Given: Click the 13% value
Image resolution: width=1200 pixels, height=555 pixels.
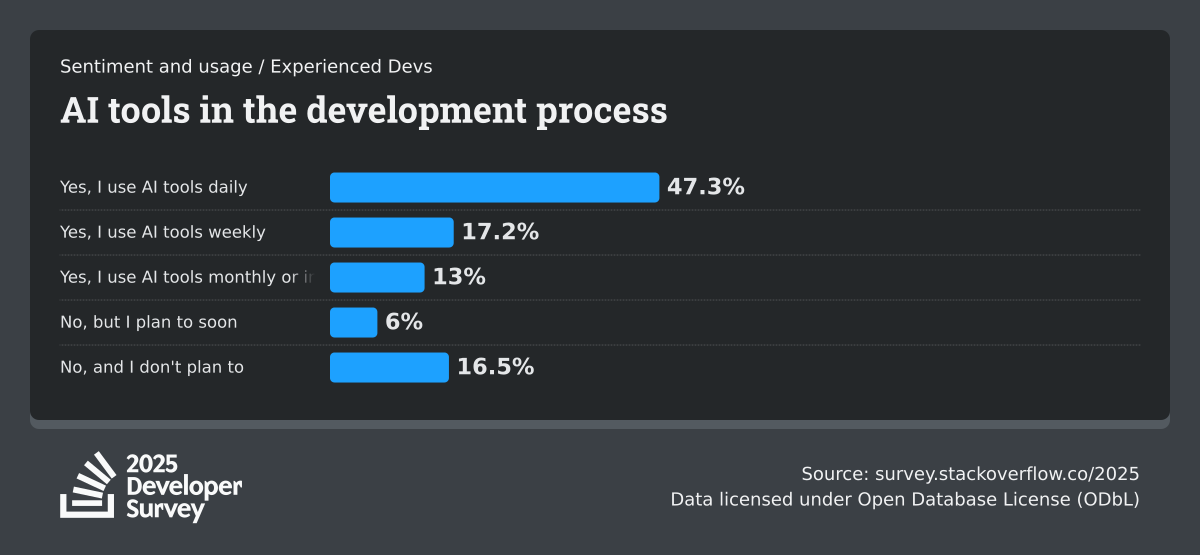Looking at the screenshot, I should click(459, 277).
